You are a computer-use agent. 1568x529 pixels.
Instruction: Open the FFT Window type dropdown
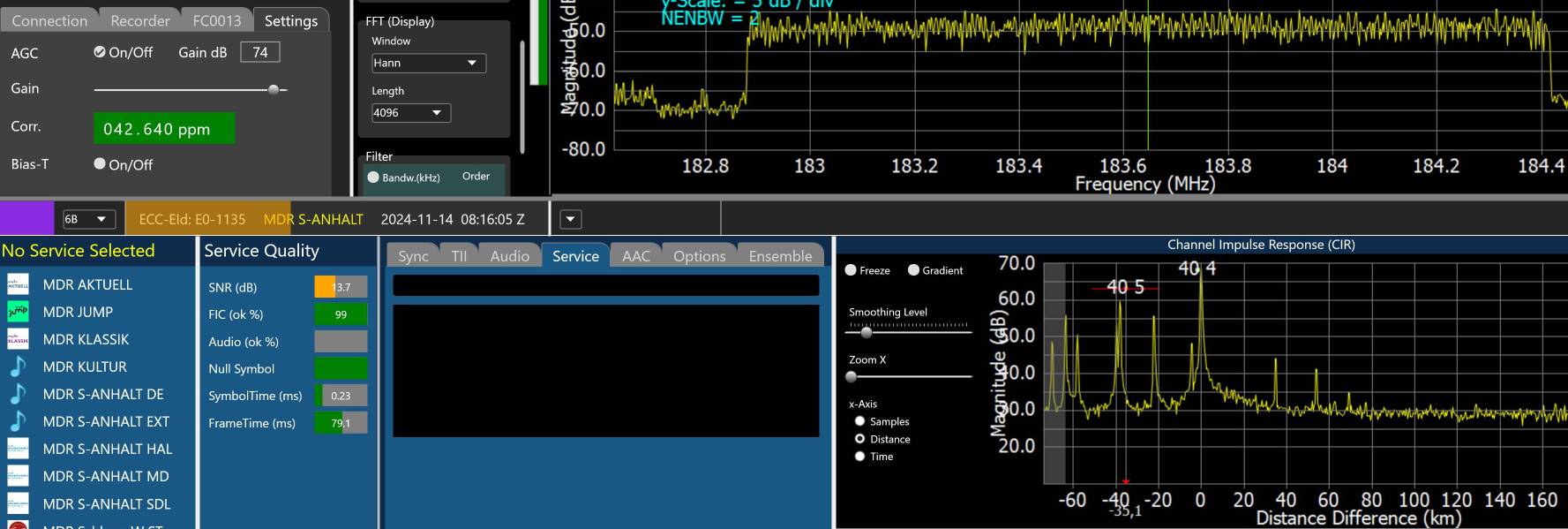click(428, 63)
